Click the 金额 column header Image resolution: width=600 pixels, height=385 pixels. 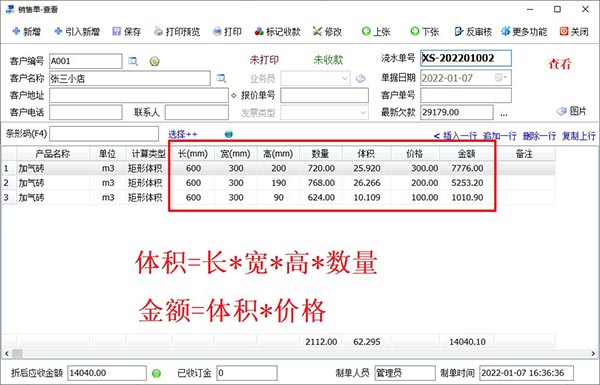click(x=467, y=154)
